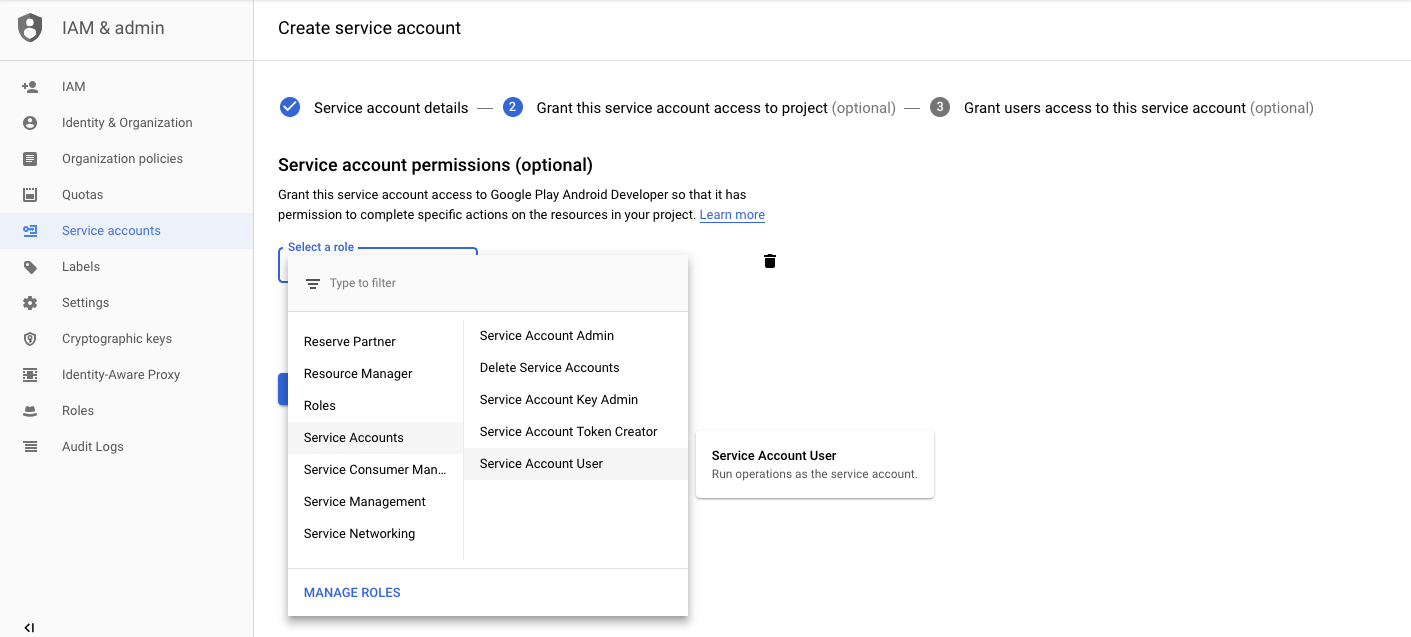
Task: Click the IAM & admin shield icon
Action: point(31,28)
